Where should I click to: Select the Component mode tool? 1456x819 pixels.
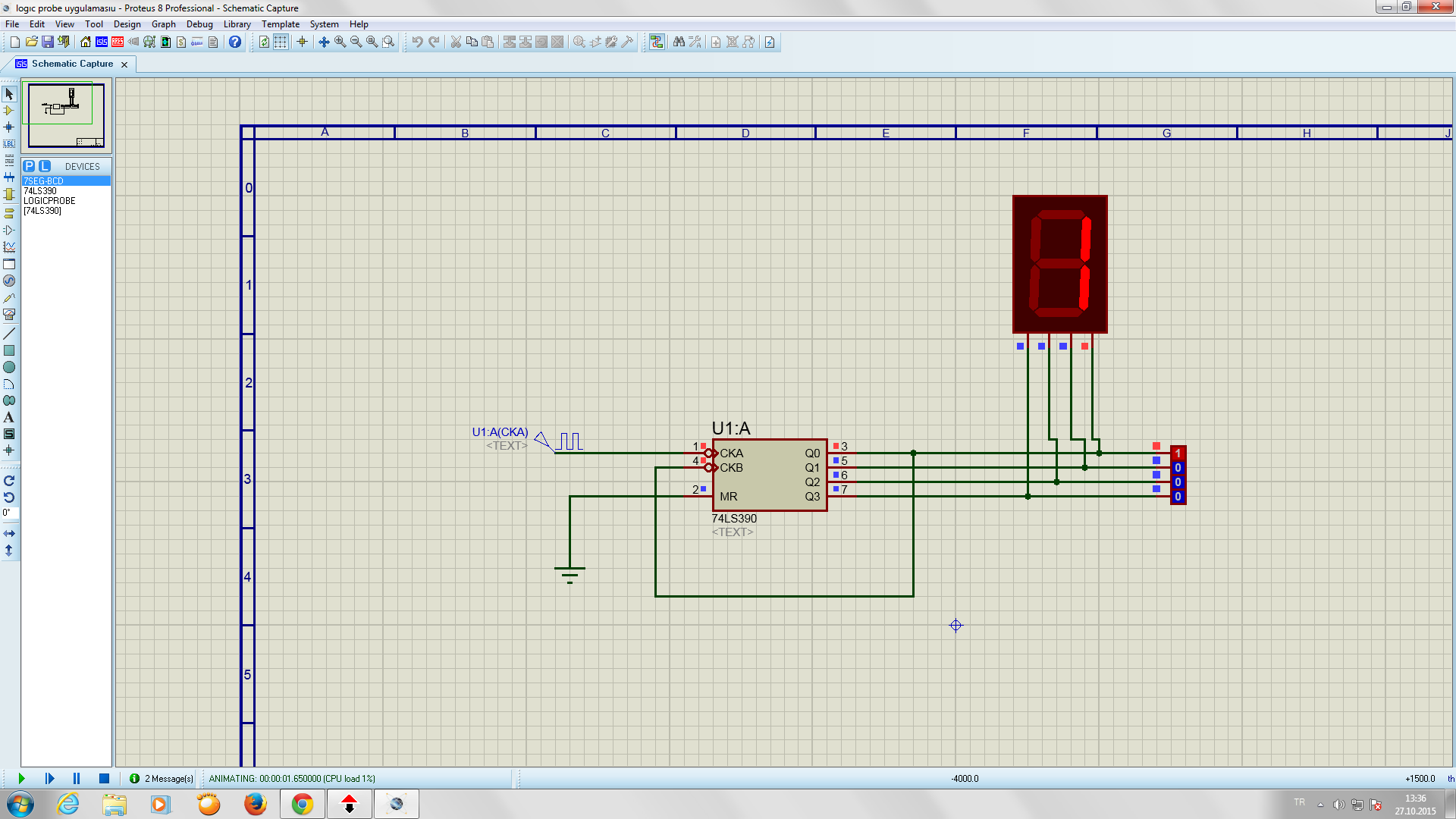(9, 111)
